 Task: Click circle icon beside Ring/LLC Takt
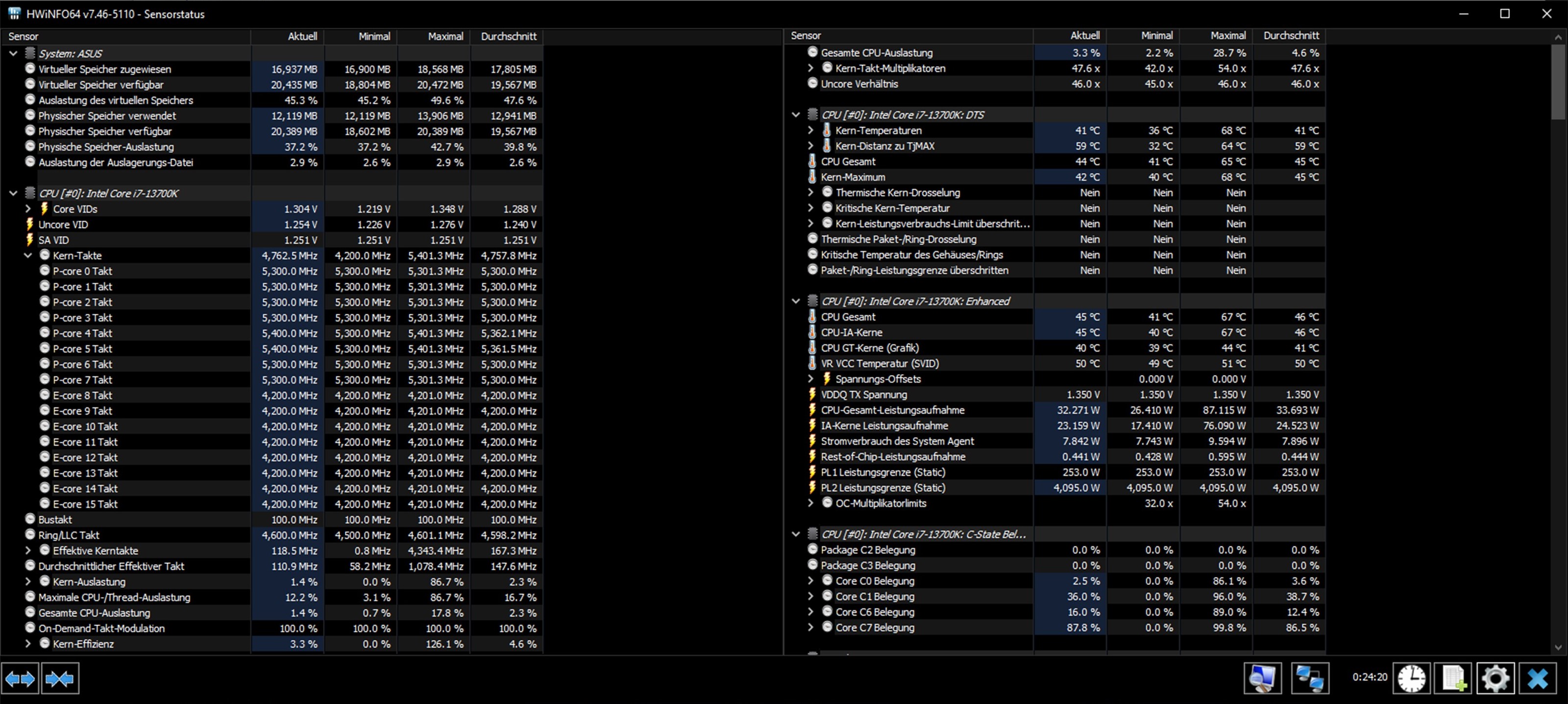click(x=30, y=534)
